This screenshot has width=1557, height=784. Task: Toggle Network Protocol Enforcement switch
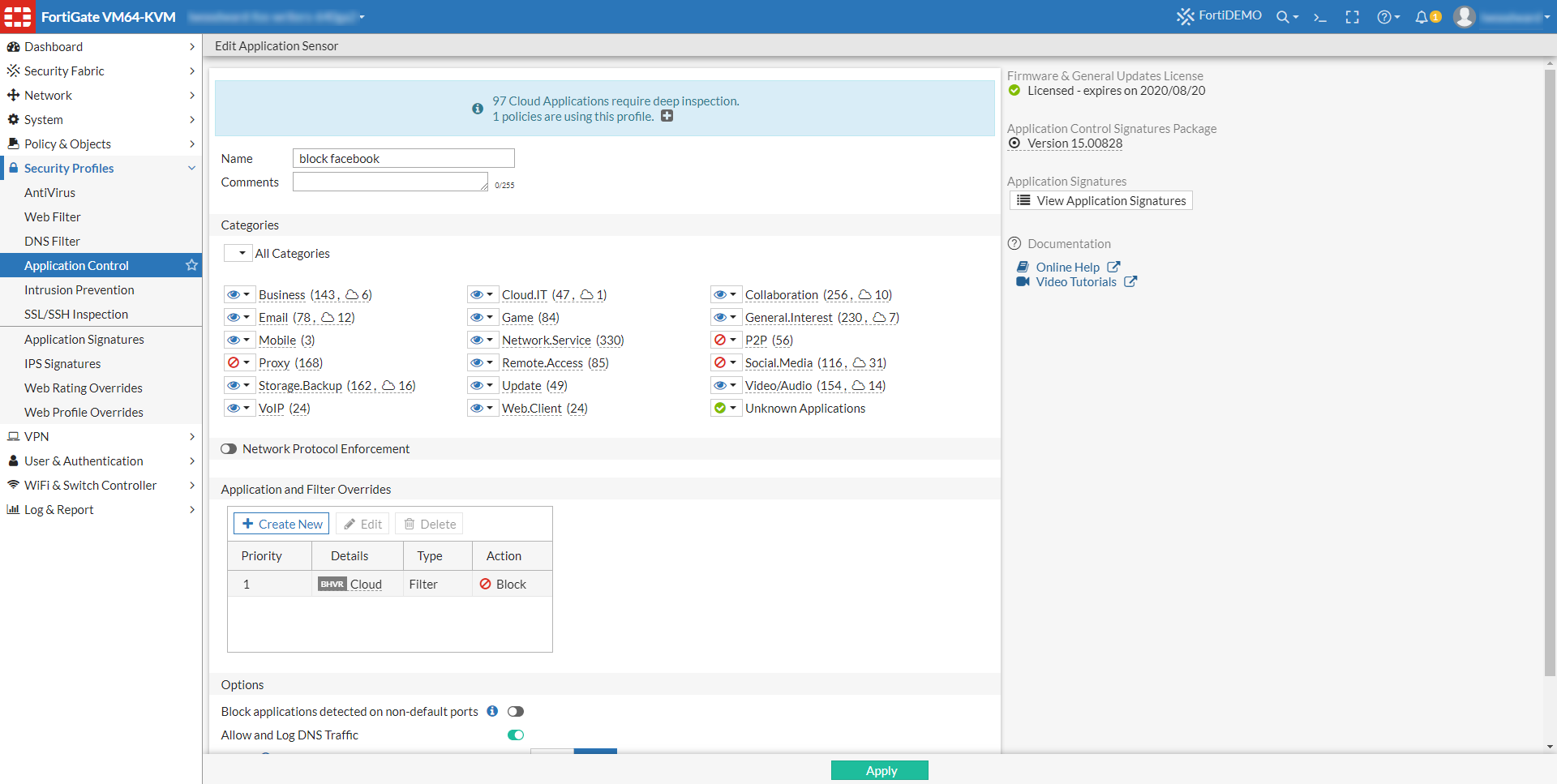coord(229,448)
